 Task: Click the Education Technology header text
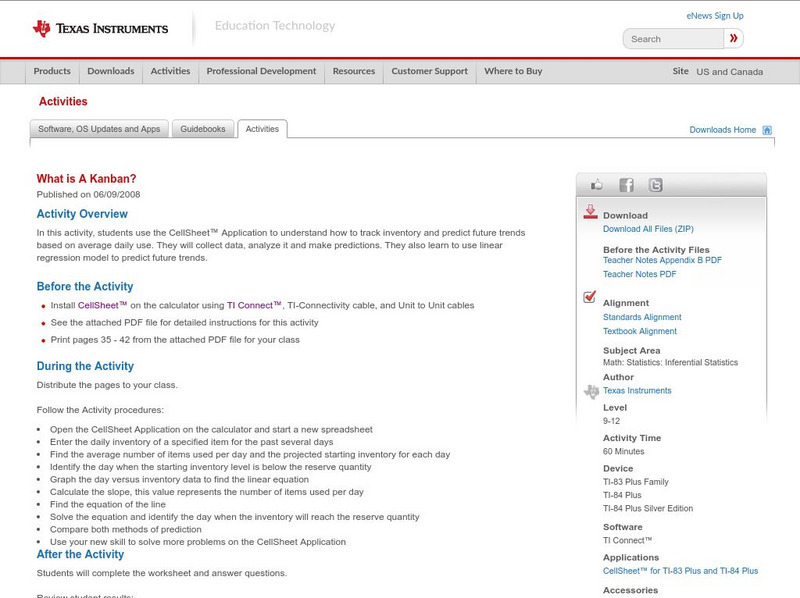[x=275, y=26]
